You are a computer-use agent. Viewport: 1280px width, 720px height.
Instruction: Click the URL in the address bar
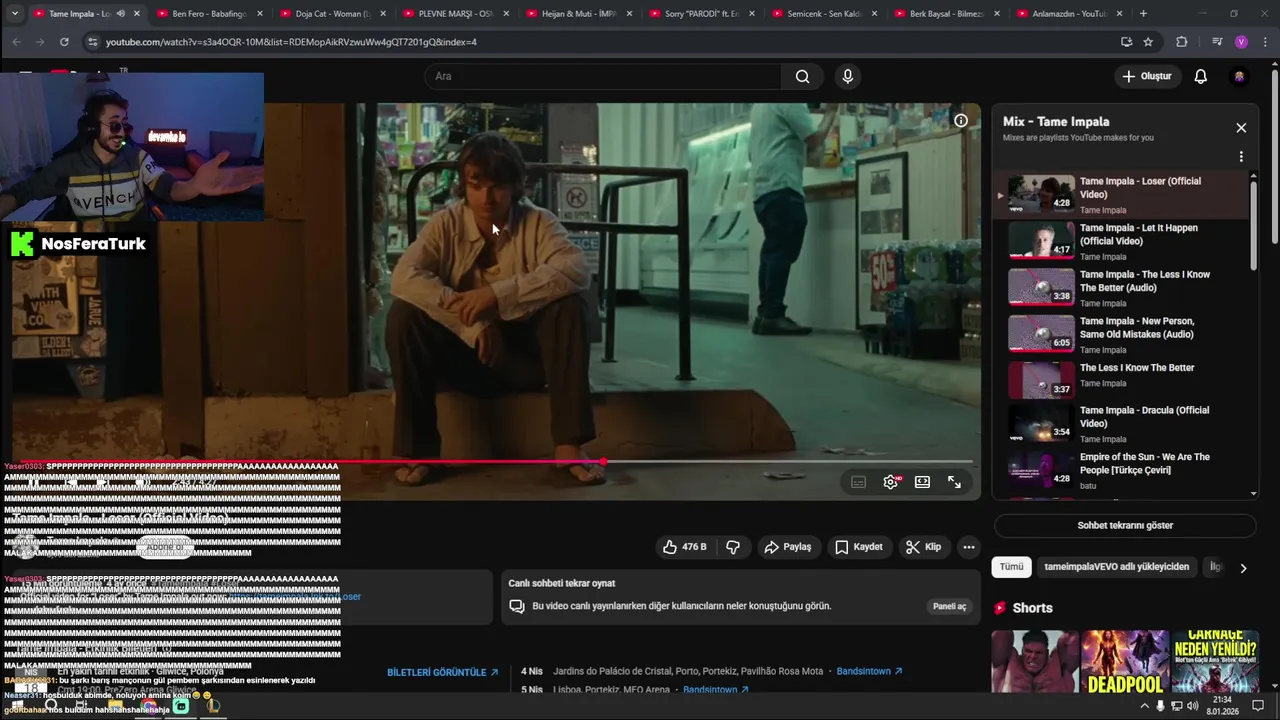coord(291,42)
